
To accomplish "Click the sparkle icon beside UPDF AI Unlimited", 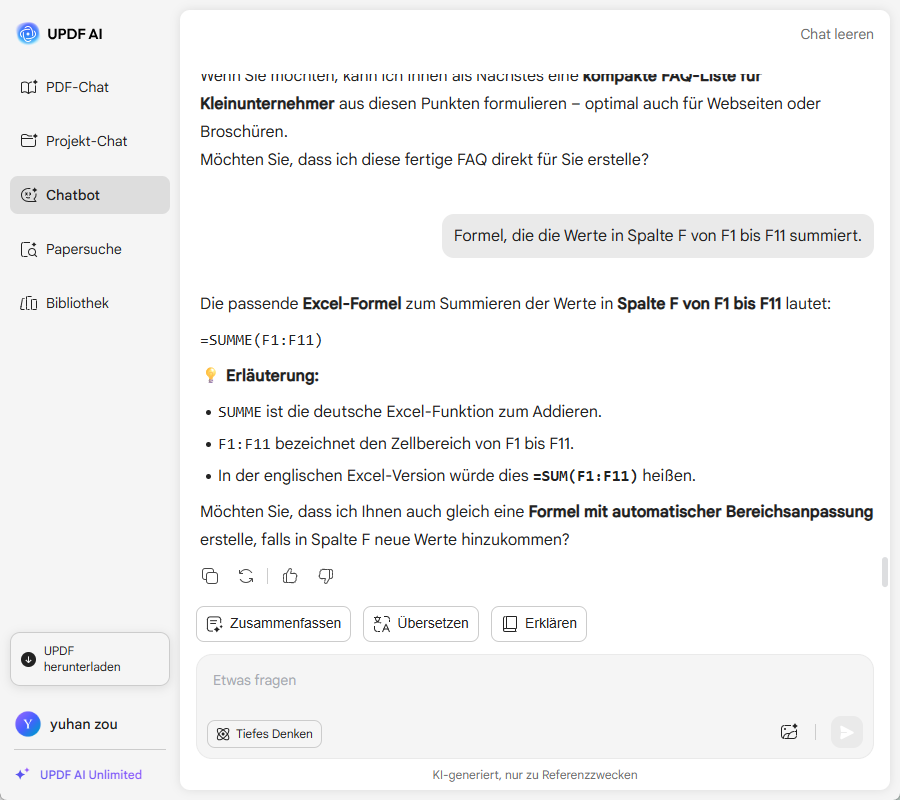I will [22, 774].
